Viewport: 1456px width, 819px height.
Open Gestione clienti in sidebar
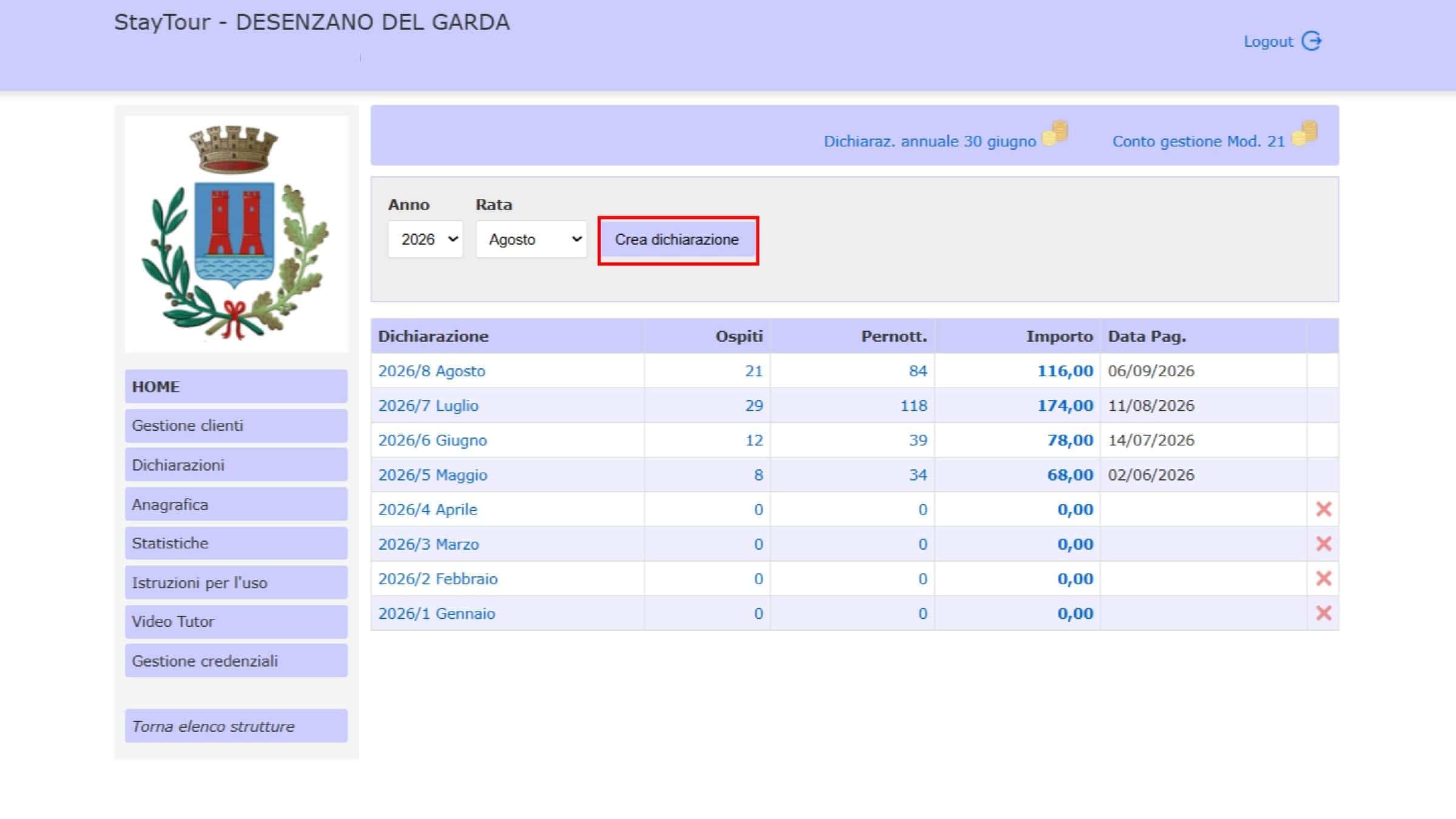pos(236,425)
